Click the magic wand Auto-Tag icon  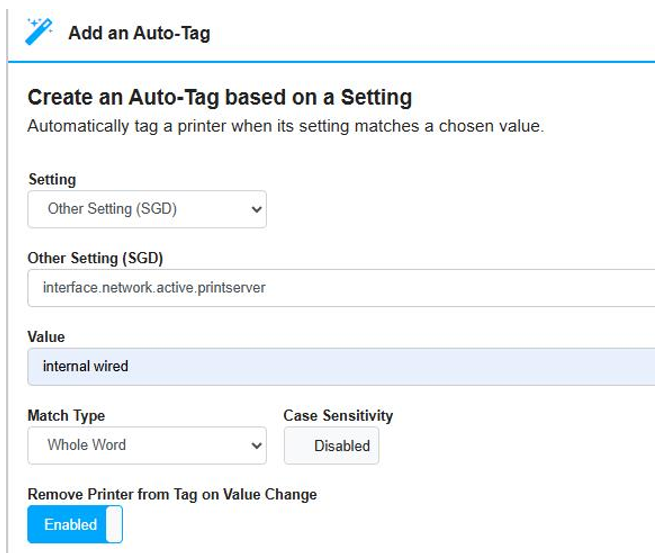(x=39, y=31)
